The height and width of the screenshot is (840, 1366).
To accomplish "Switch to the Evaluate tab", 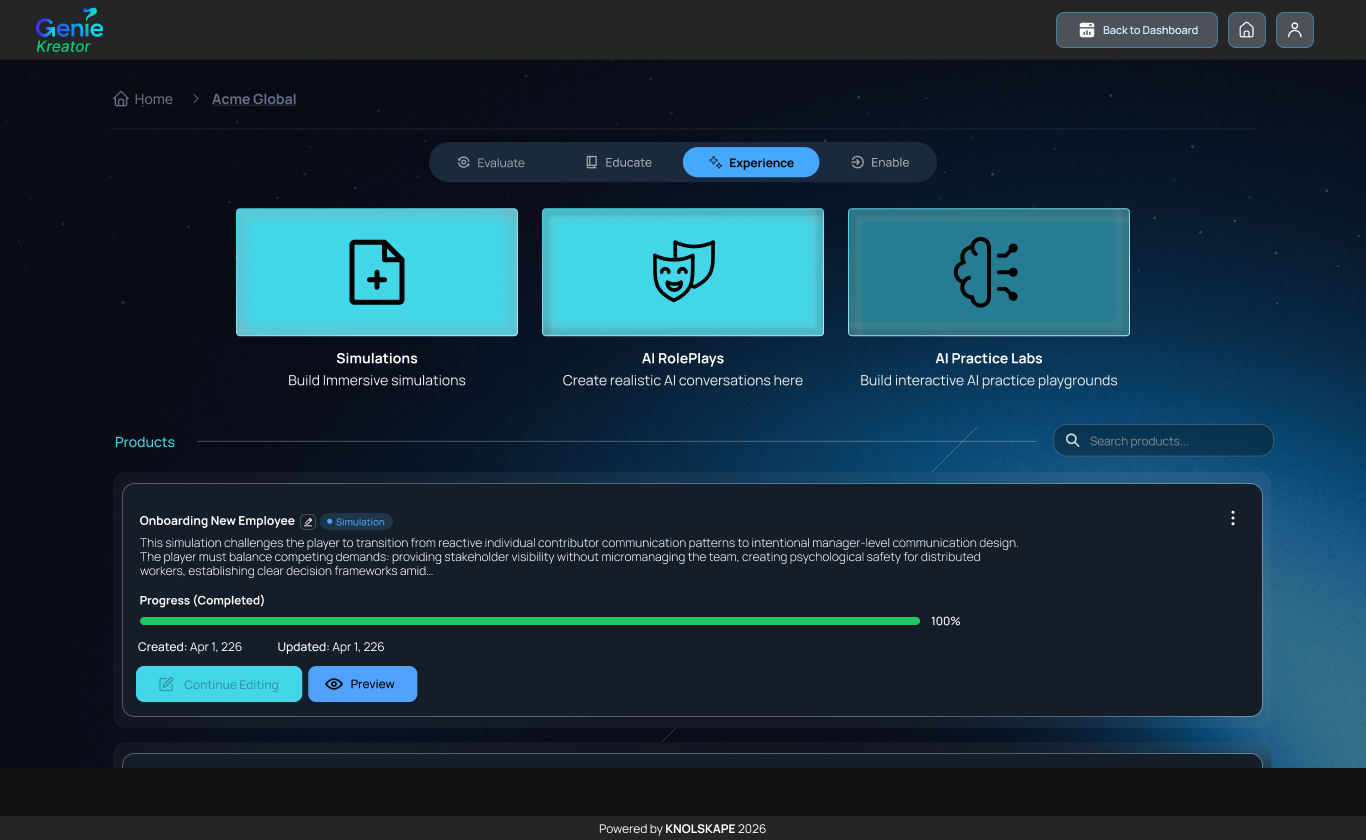I will point(491,162).
